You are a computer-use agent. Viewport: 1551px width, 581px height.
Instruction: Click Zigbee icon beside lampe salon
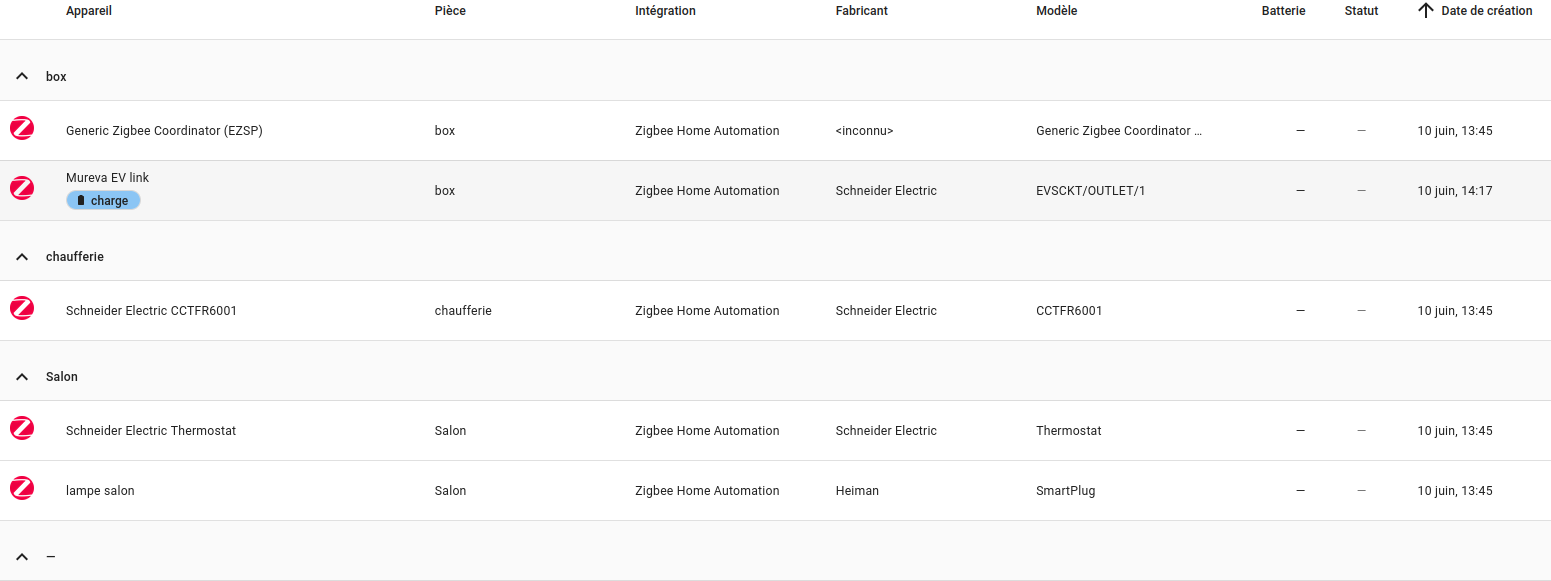22,488
